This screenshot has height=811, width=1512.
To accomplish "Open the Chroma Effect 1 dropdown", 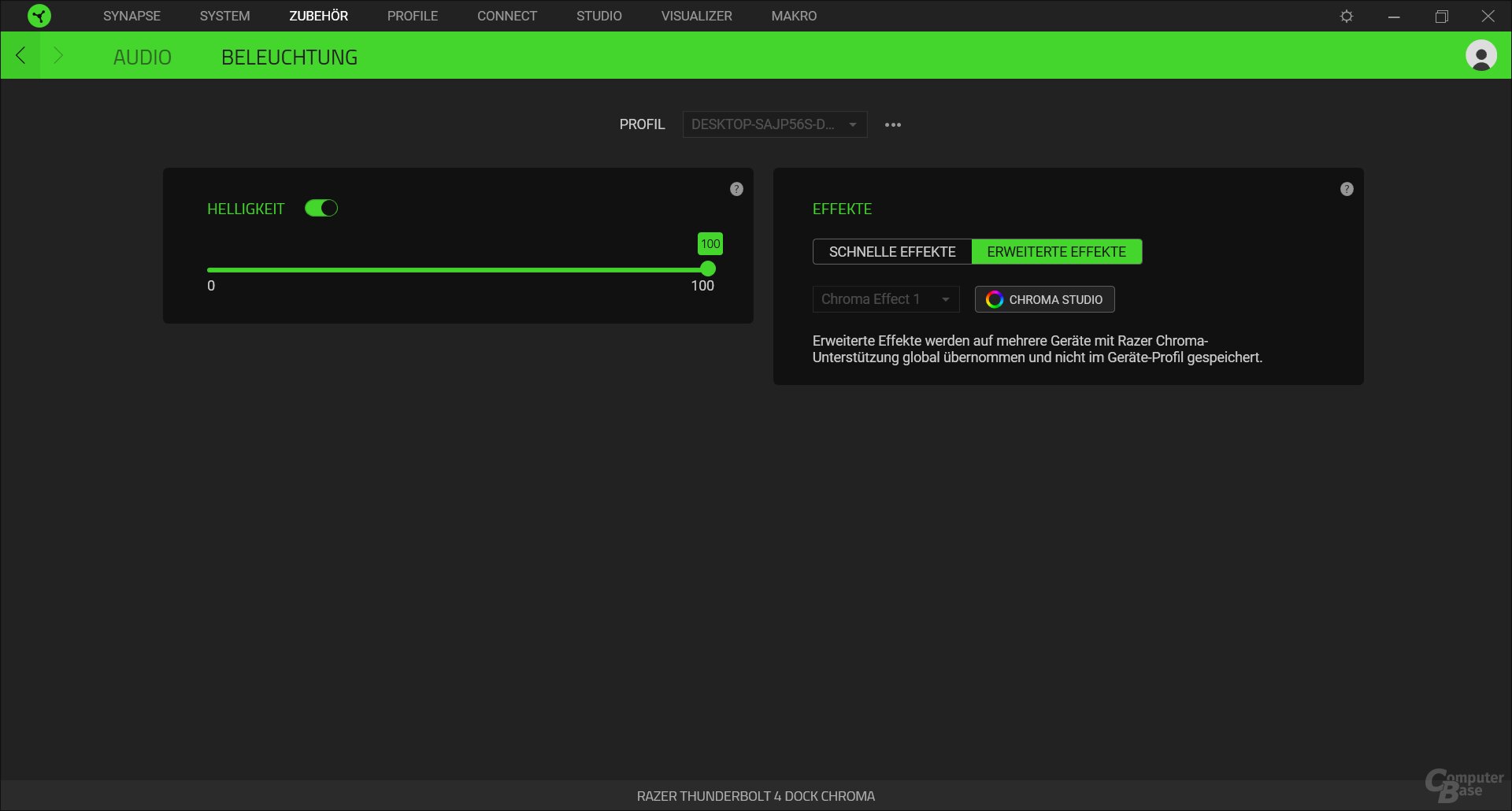I will point(886,299).
